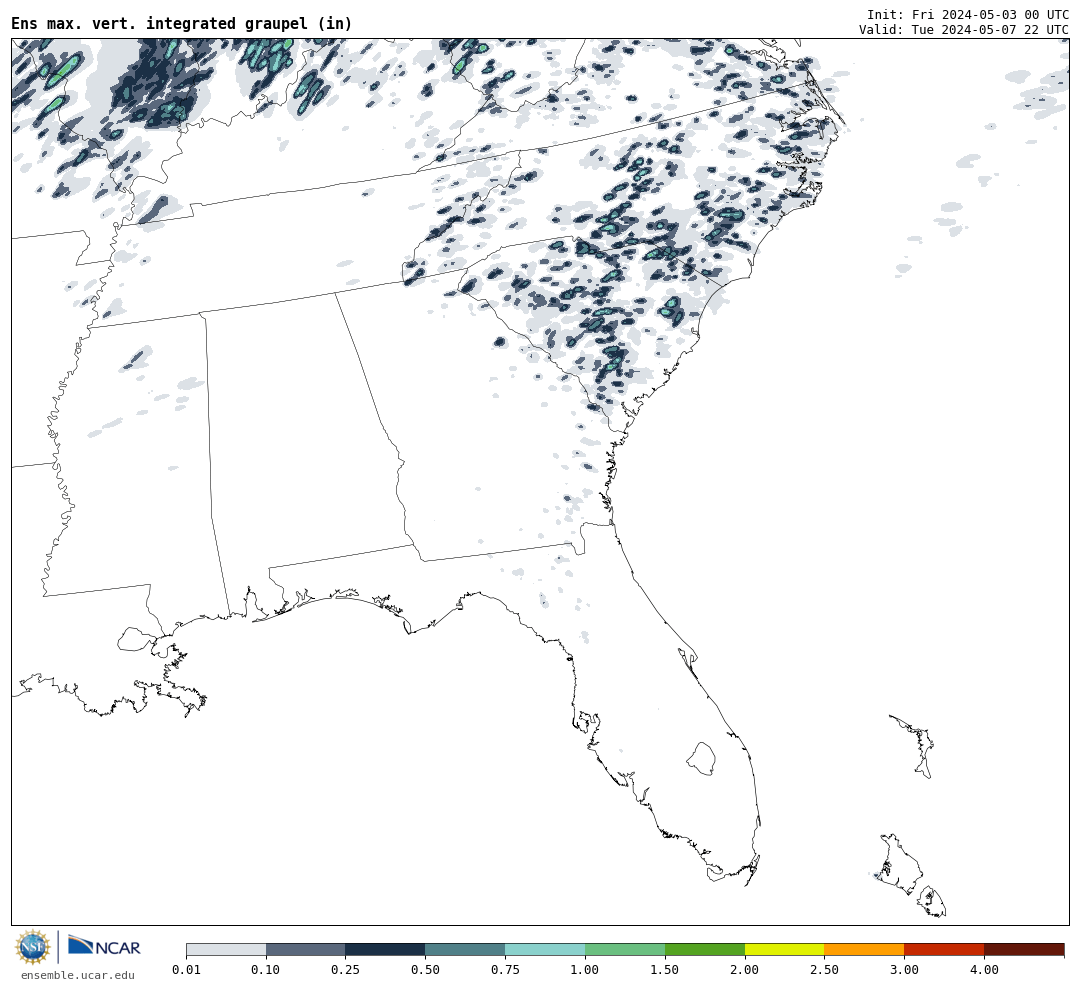Image resolution: width=1080 pixels, height=988 pixels.
Task: Select the dark navy 0.25–0.50 colorbar segment
Action: pos(385,950)
